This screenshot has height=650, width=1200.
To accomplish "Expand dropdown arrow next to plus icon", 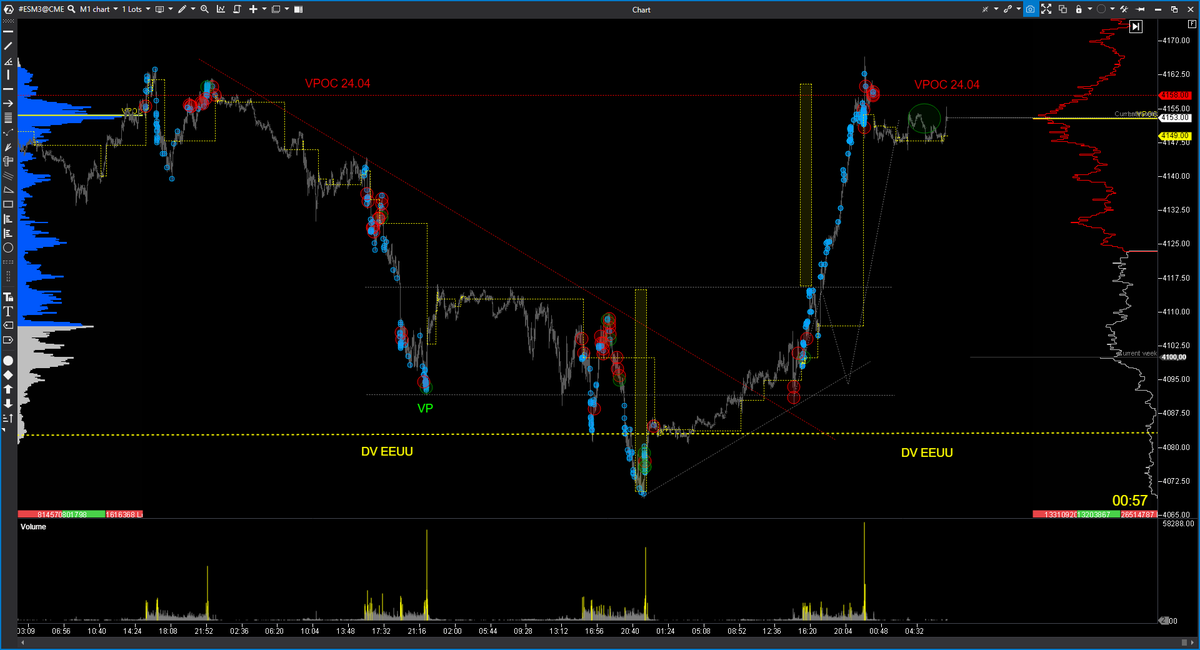I will (264, 9).
